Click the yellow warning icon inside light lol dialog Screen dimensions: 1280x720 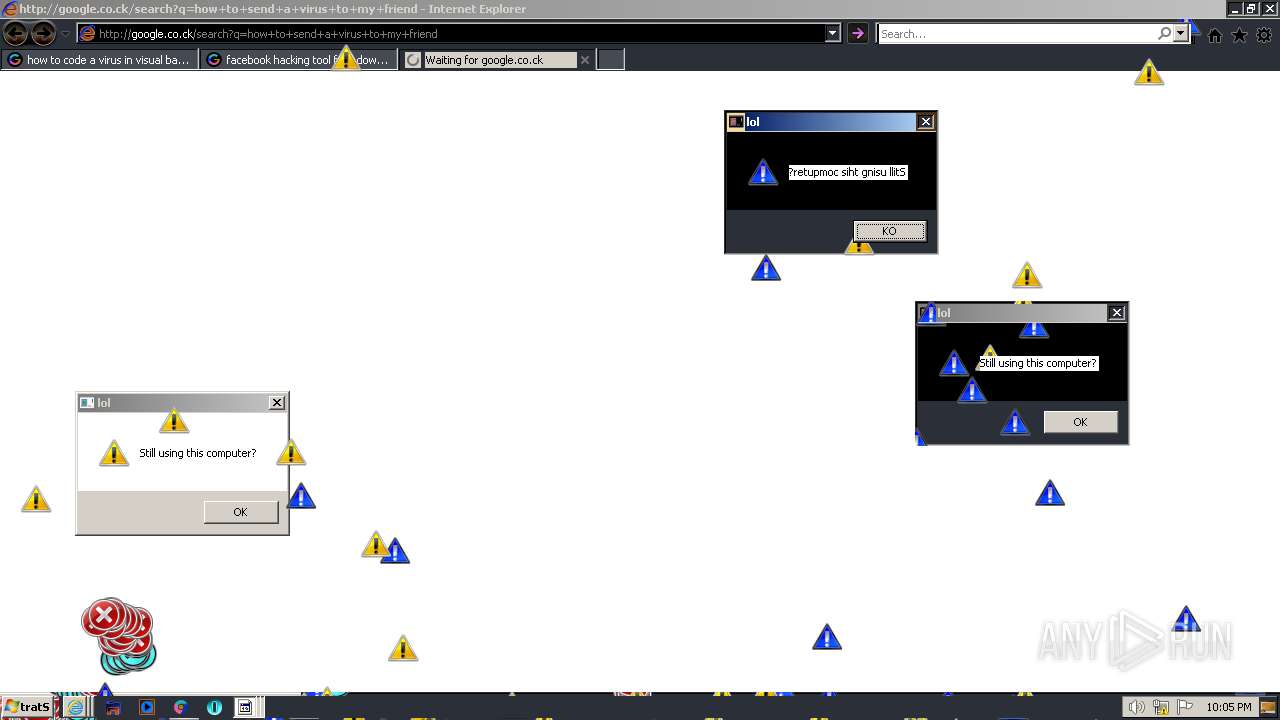tap(114, 454)
